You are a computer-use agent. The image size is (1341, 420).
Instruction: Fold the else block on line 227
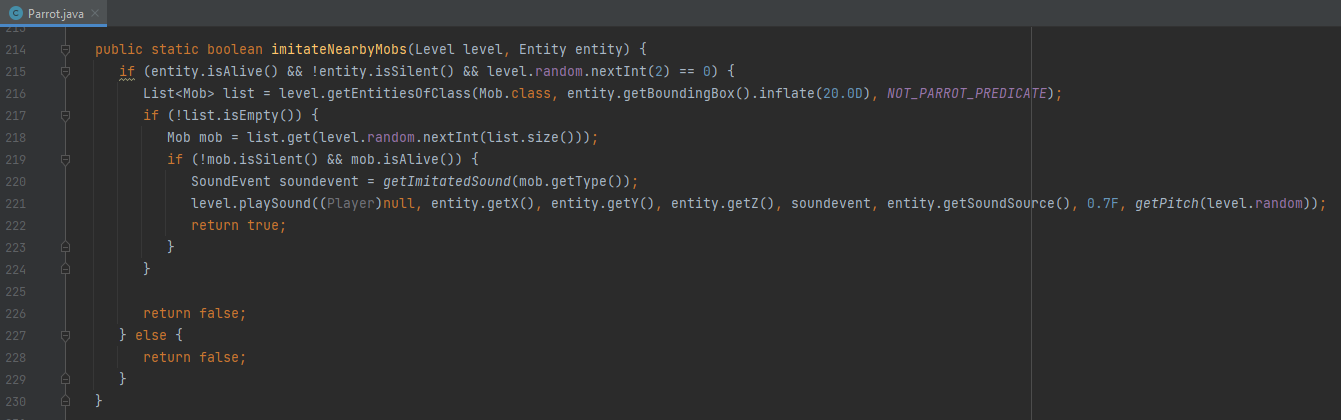pos(65,335)
